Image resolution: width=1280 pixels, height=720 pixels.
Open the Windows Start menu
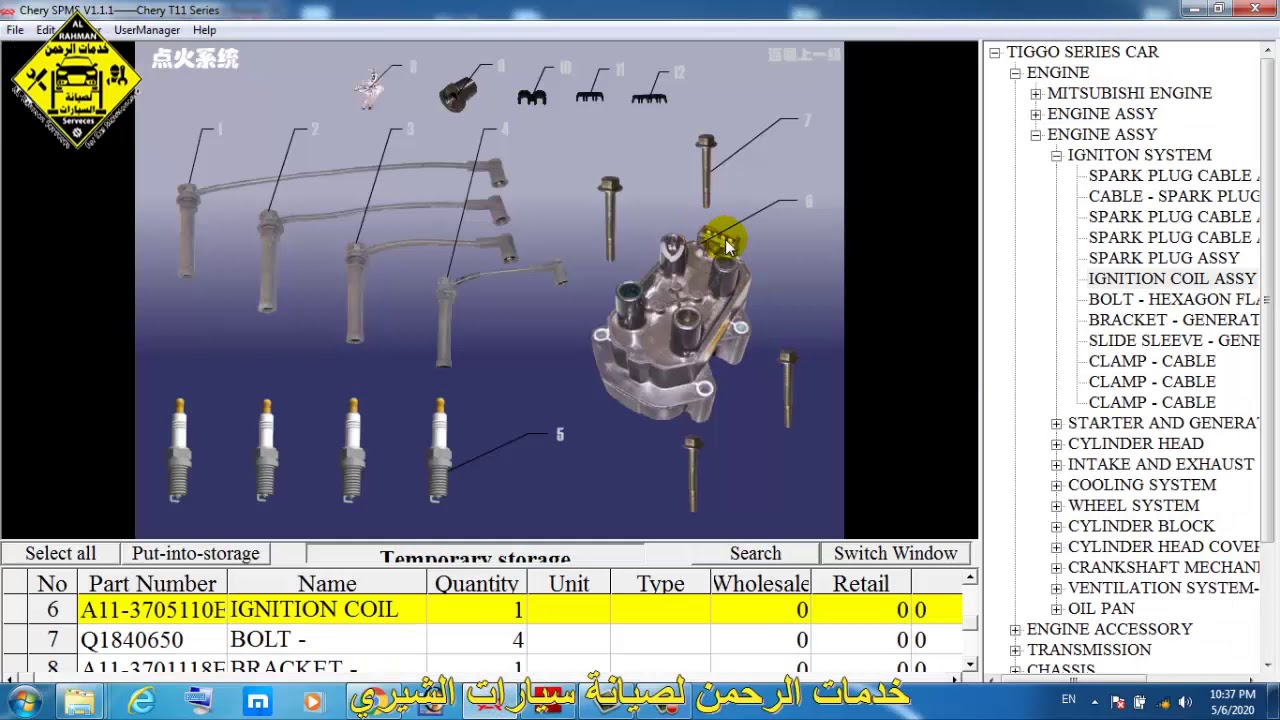coord(24,701)
